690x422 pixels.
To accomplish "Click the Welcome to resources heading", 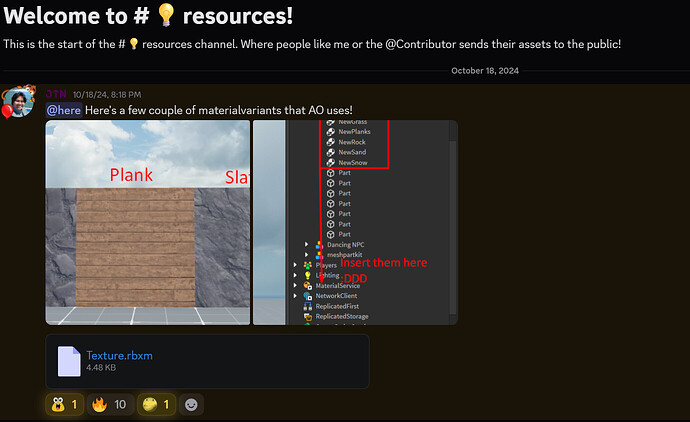I will point(148,16).
